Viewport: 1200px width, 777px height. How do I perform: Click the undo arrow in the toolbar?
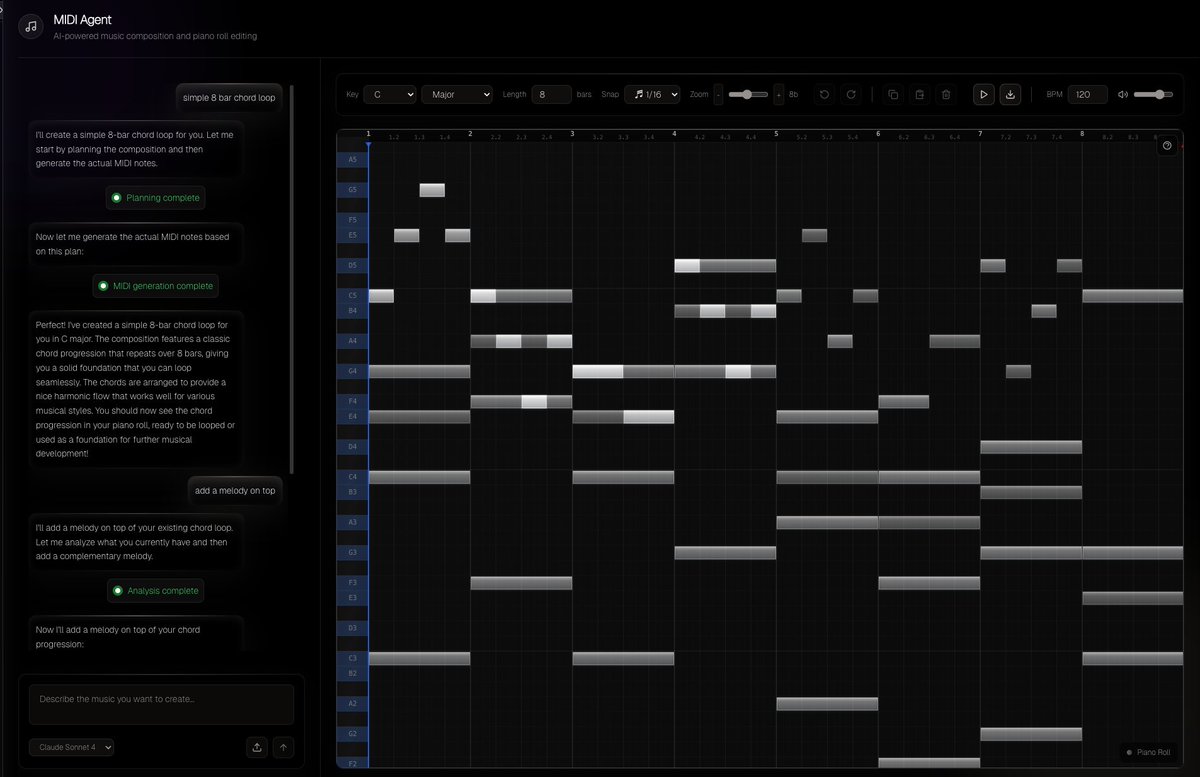tap(825, 94)
